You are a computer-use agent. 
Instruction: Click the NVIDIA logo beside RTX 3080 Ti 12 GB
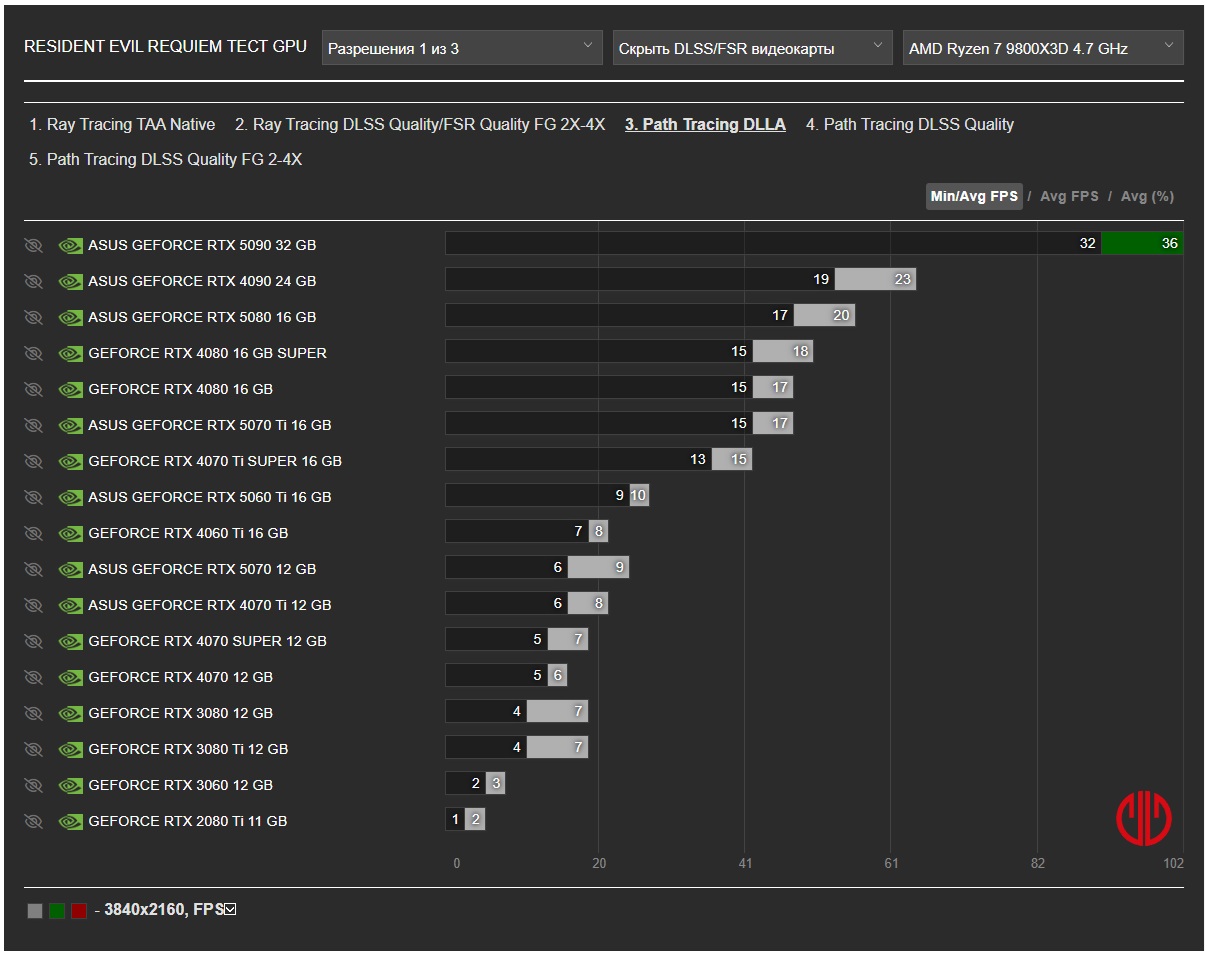coord(70,749)
